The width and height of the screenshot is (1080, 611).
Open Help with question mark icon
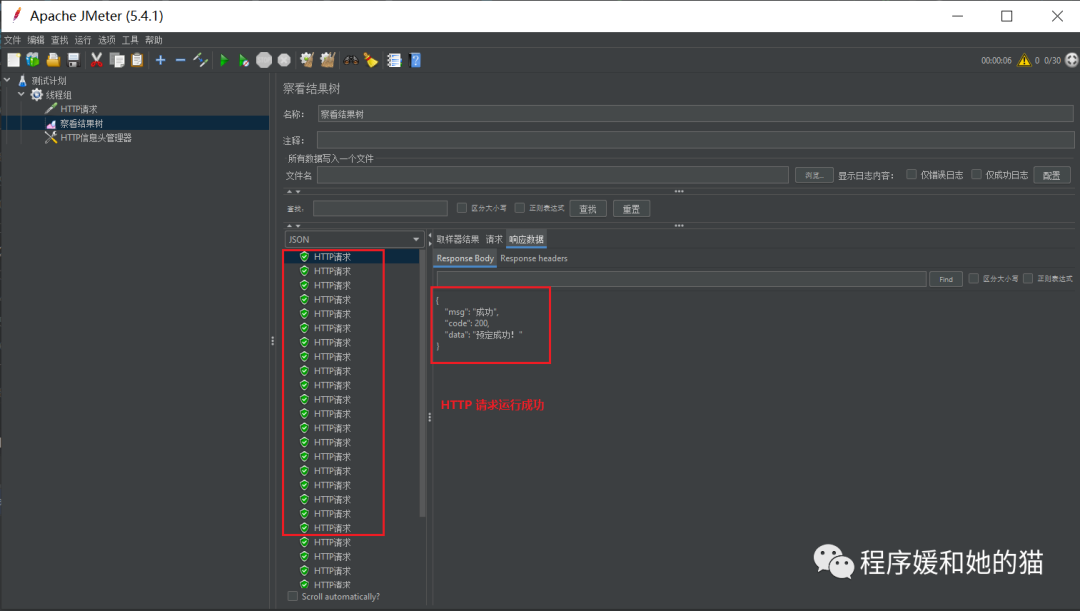coord(415,61)
